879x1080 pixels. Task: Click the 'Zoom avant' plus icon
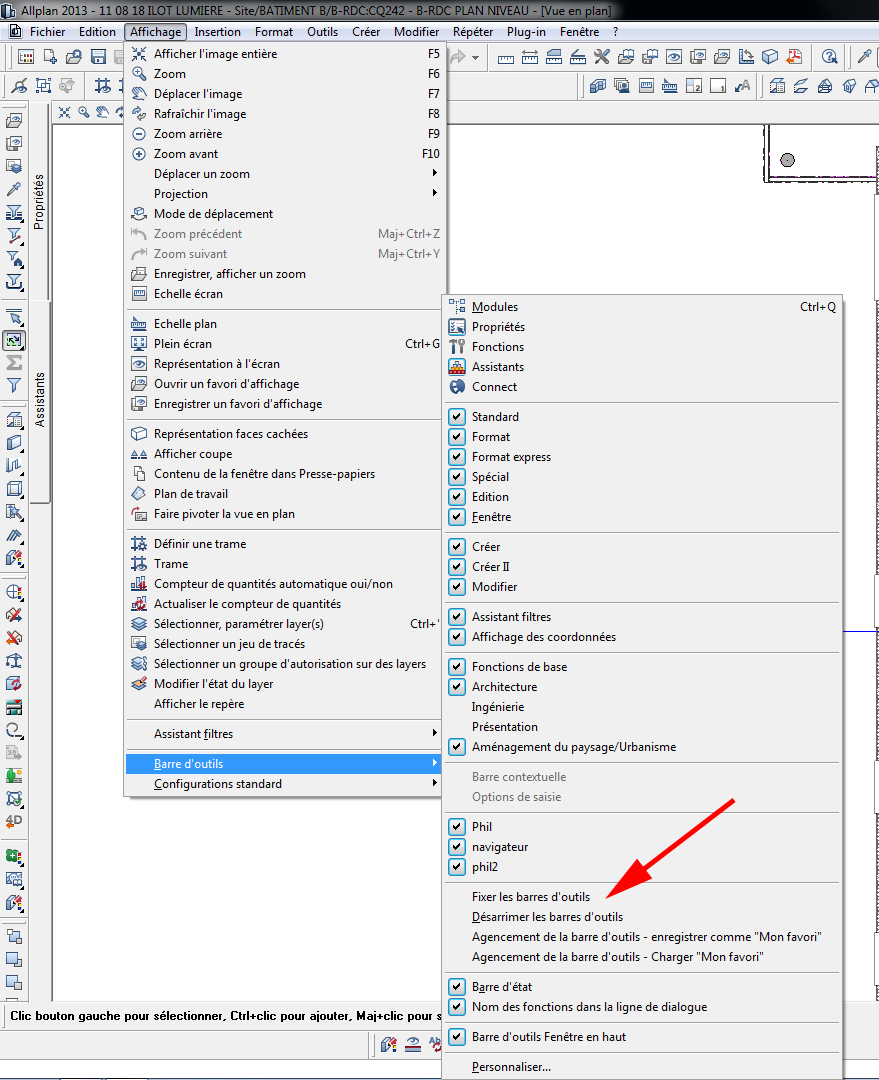pyautogui.click(x=139, y=154)
